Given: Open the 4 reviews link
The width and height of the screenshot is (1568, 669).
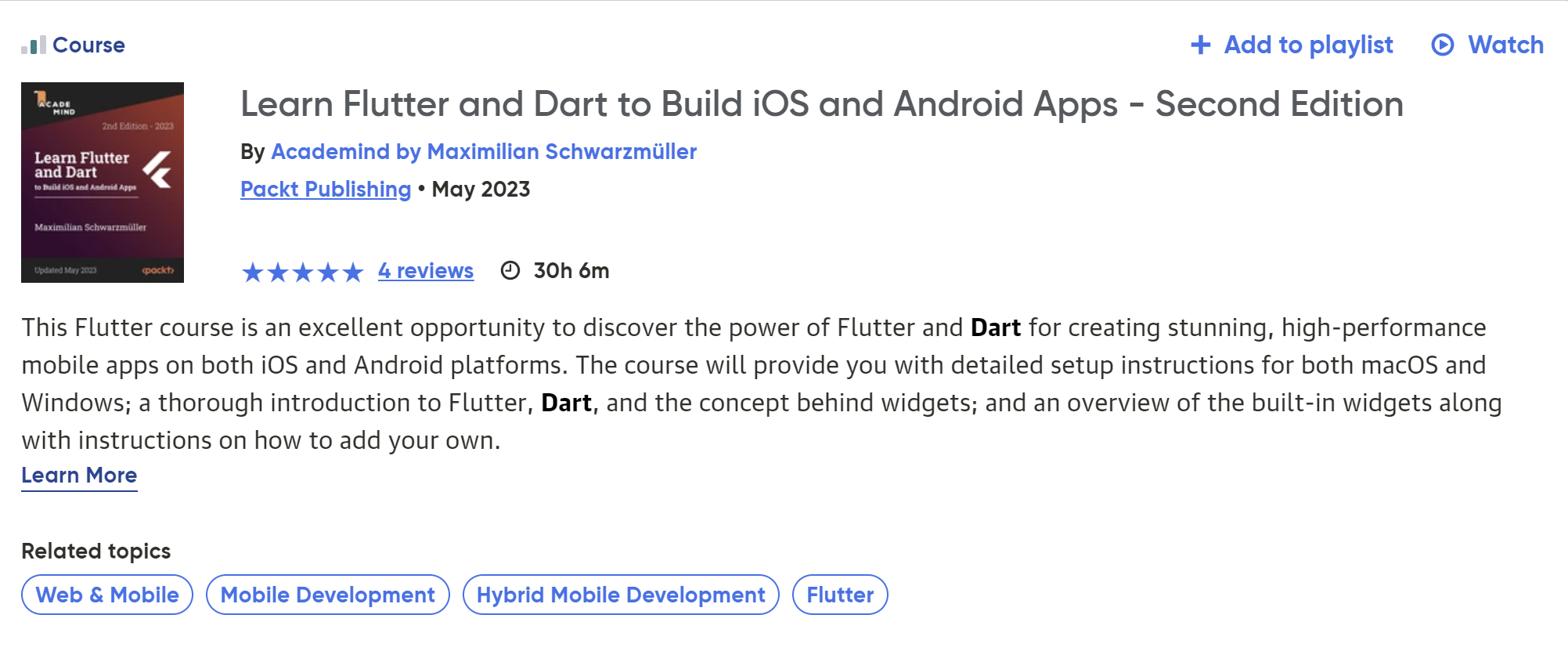Looking at the screenshot, I should pos(426,271).
